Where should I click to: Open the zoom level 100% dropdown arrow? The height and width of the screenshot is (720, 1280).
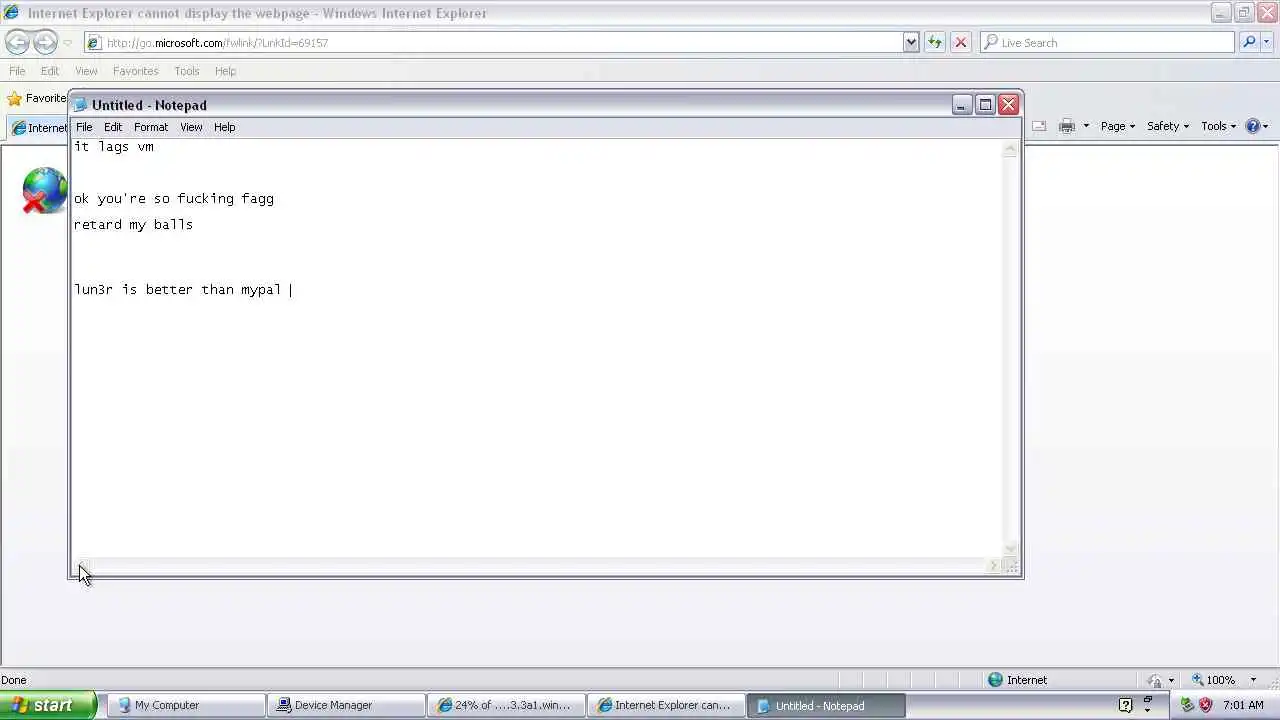pos(1253,680)
